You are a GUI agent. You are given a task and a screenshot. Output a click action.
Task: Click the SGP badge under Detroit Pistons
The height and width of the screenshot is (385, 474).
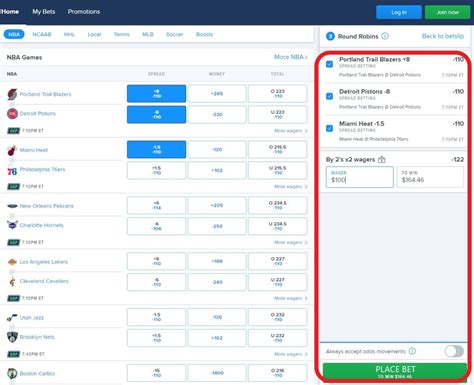coord(14,131)
